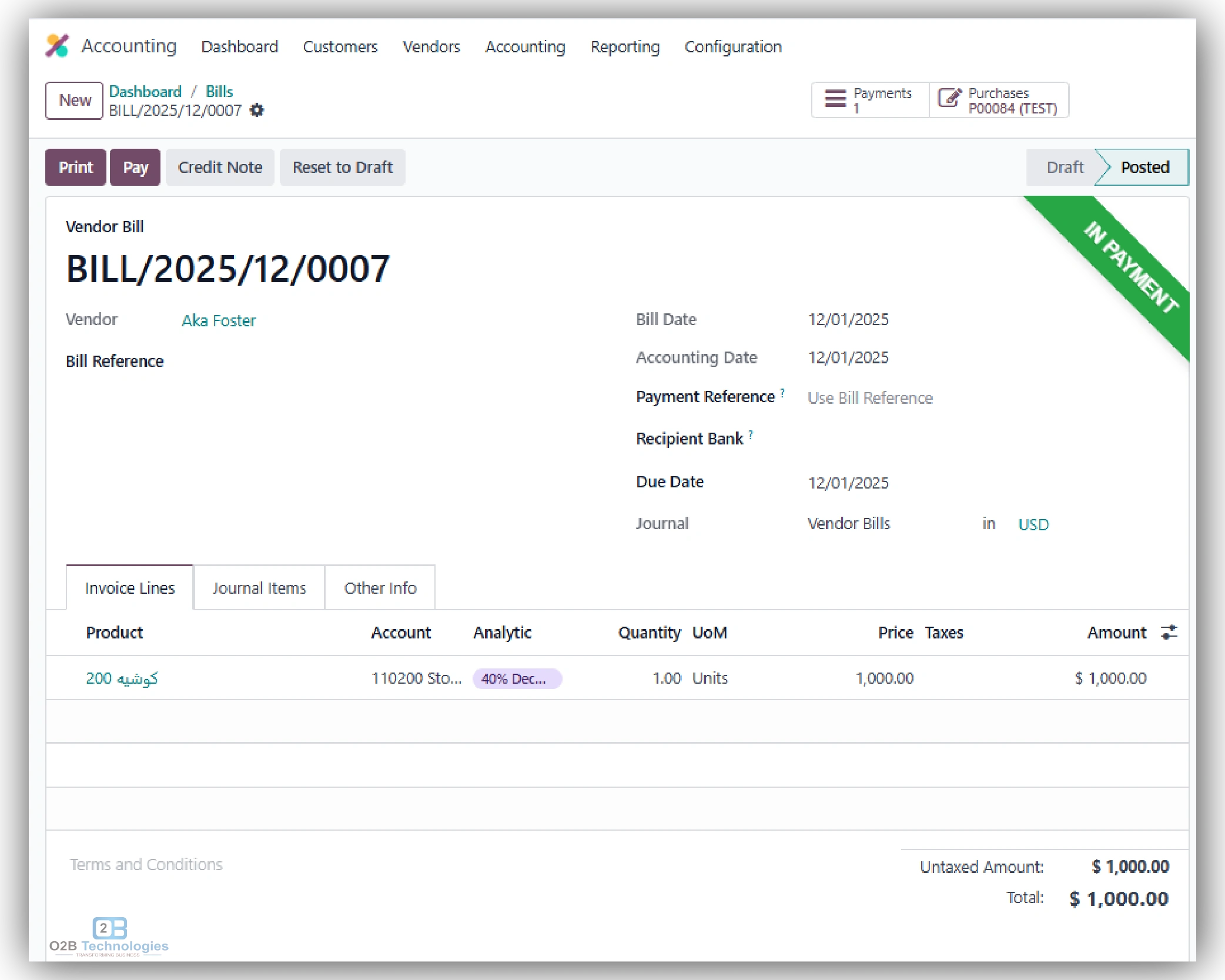
Task: Open the 40% Dec analytic distribution tag
Action: (517, 678)
